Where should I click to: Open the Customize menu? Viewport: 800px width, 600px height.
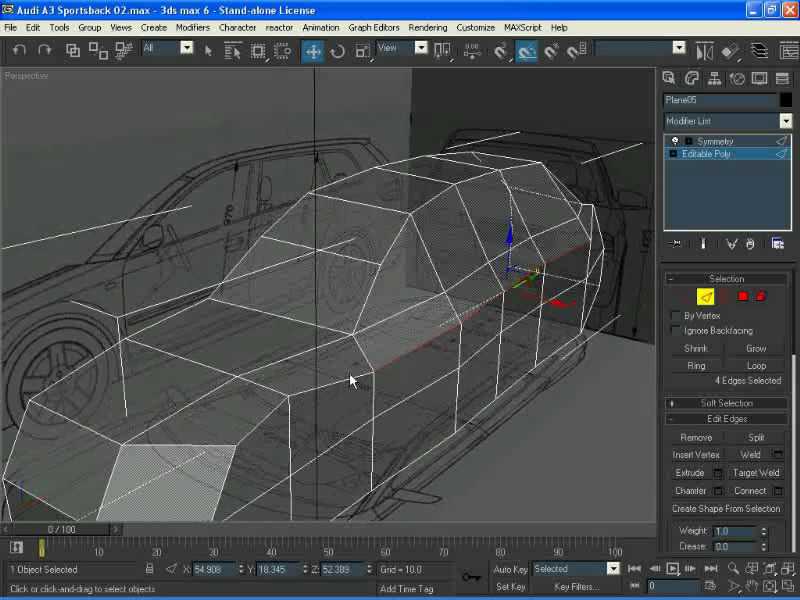click(475, 28)
